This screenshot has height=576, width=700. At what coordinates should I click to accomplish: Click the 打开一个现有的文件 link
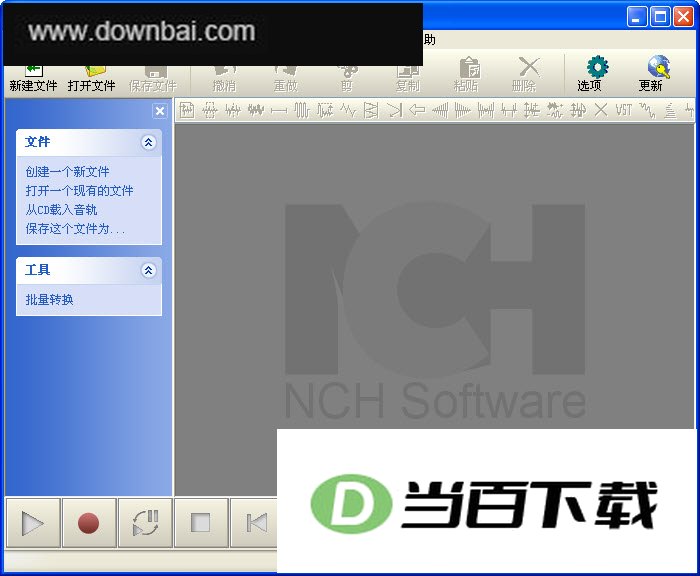pos(79,191)
